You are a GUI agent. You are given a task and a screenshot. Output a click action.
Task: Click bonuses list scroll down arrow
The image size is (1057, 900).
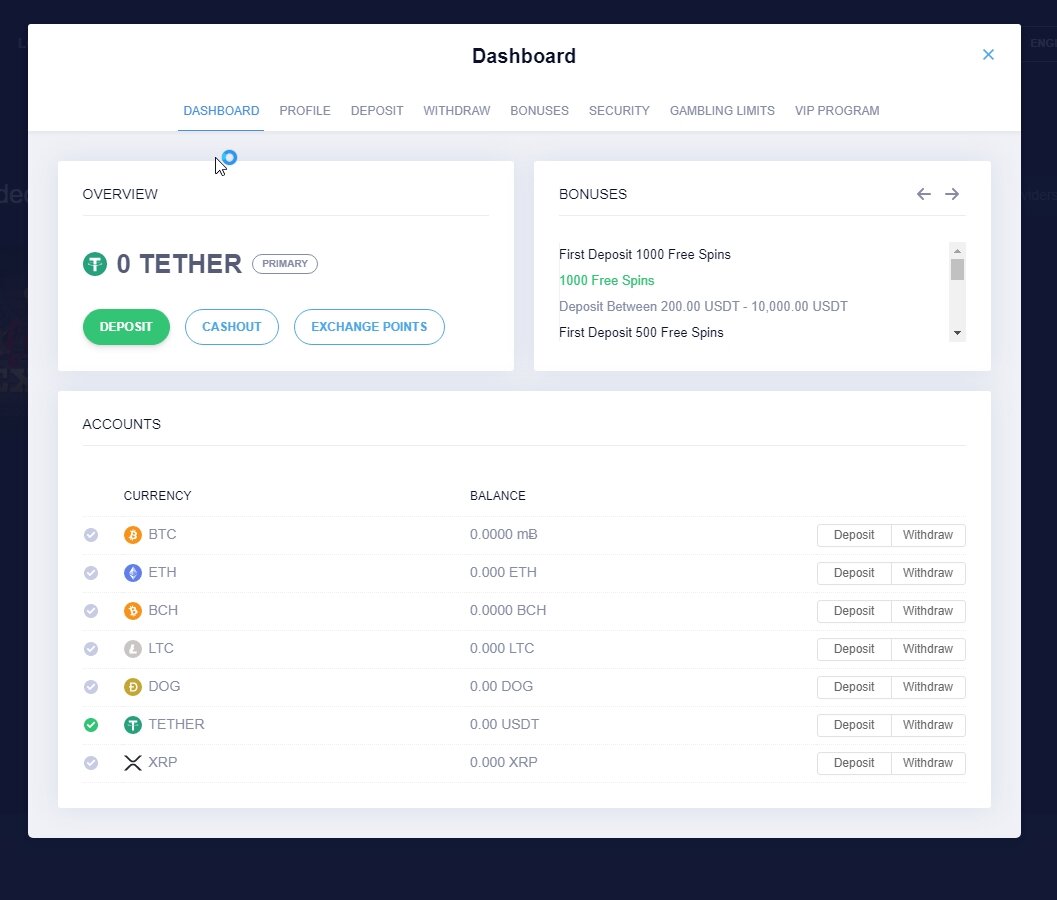[x=957, y=333]
